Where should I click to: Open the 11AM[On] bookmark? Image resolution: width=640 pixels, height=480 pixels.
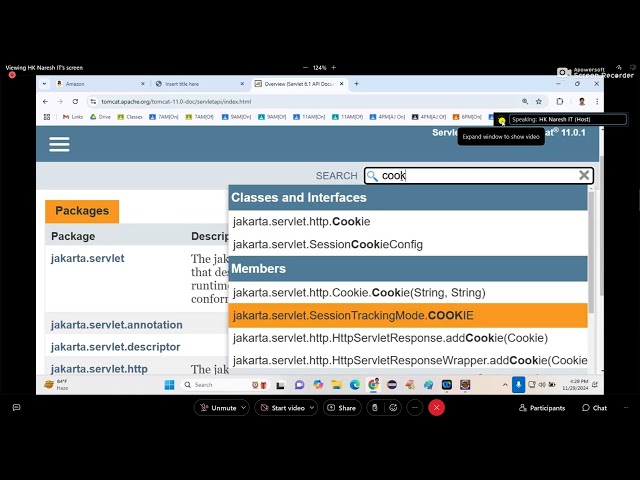(309, 117)
